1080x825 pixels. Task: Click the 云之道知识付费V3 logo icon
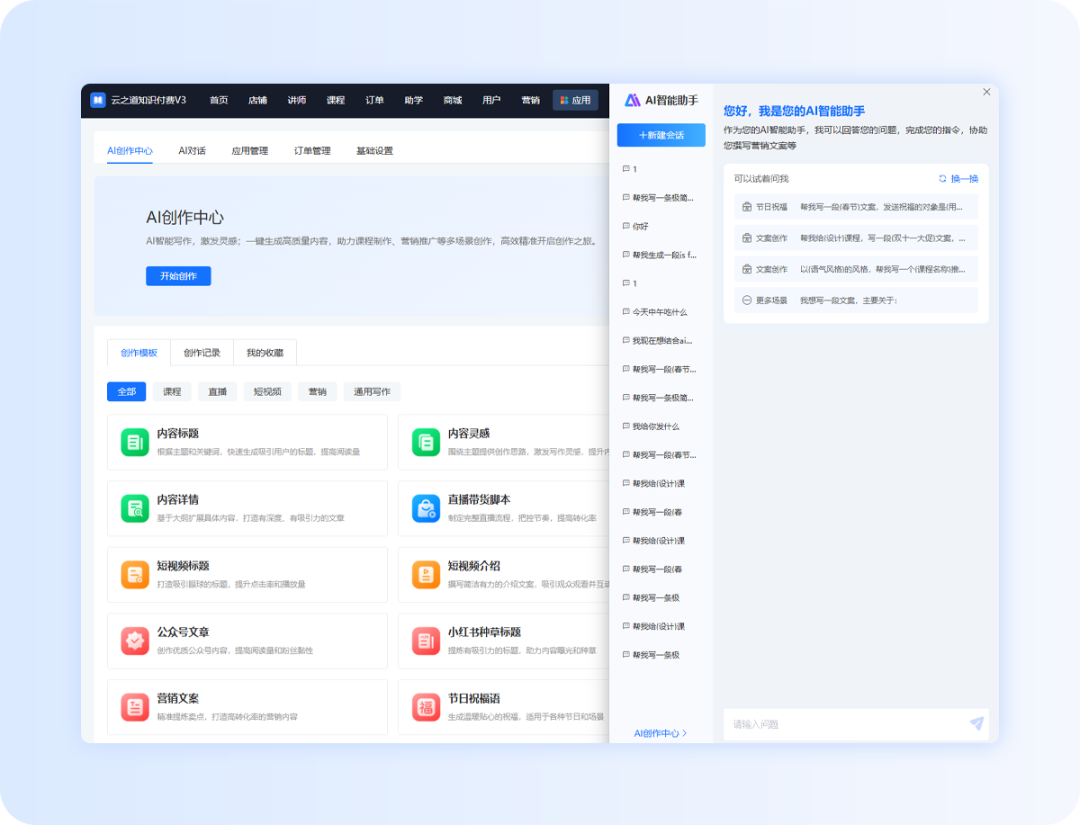point(98,100)
